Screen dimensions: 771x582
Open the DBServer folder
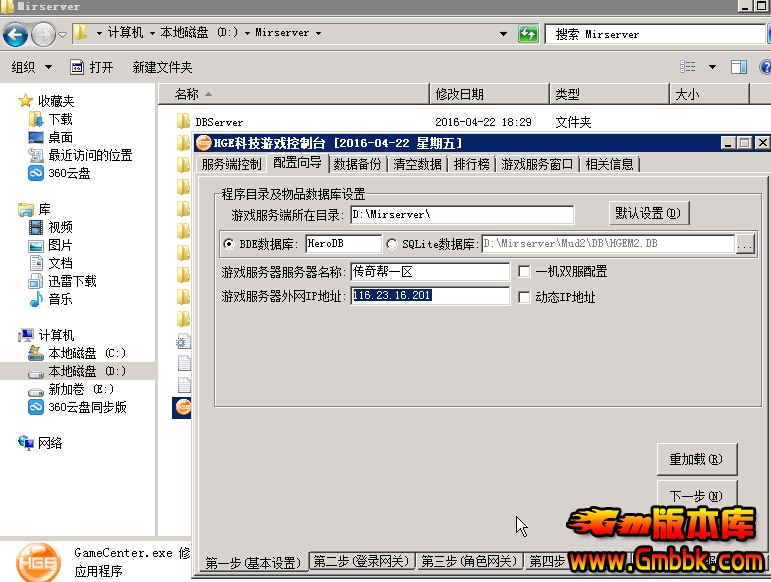pos(218,122)
